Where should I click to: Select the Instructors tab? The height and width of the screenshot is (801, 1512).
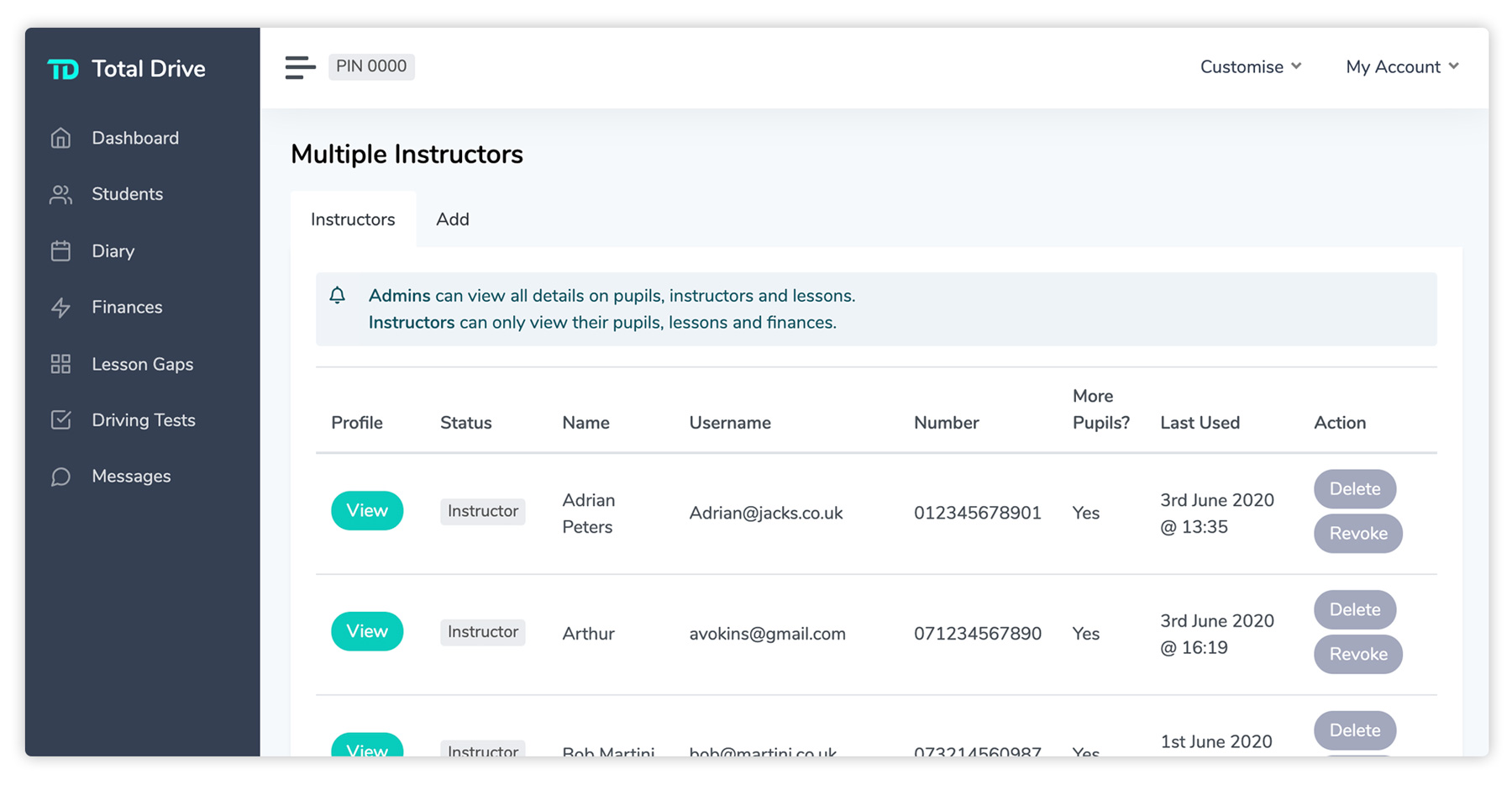click(x=353, y=219)
